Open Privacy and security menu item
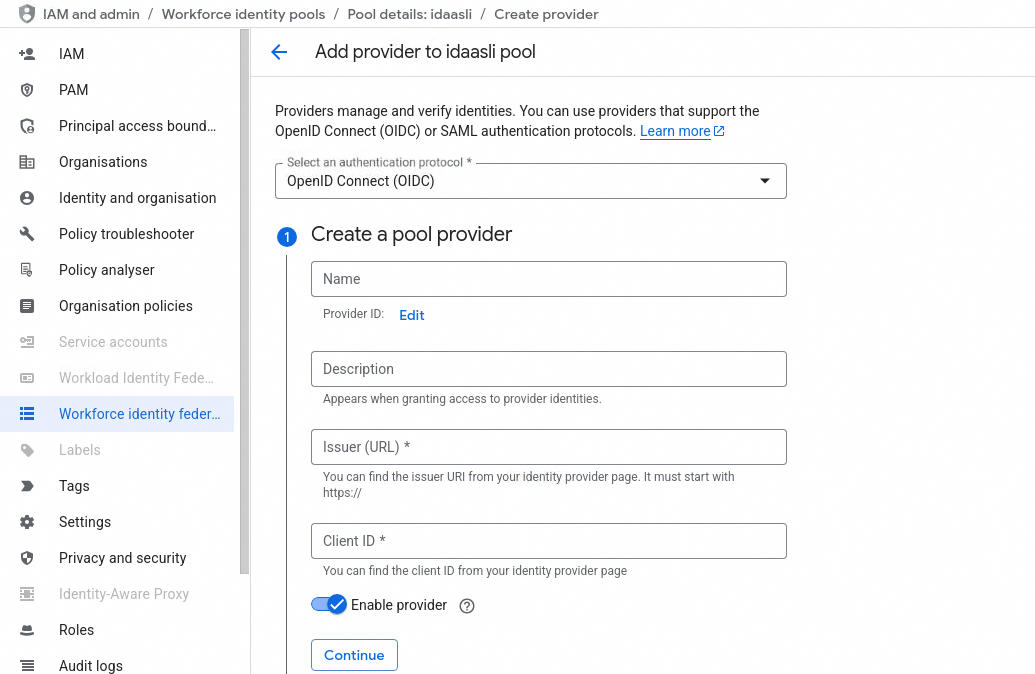This screenshot has height=674, width=1035. point(122,558)
